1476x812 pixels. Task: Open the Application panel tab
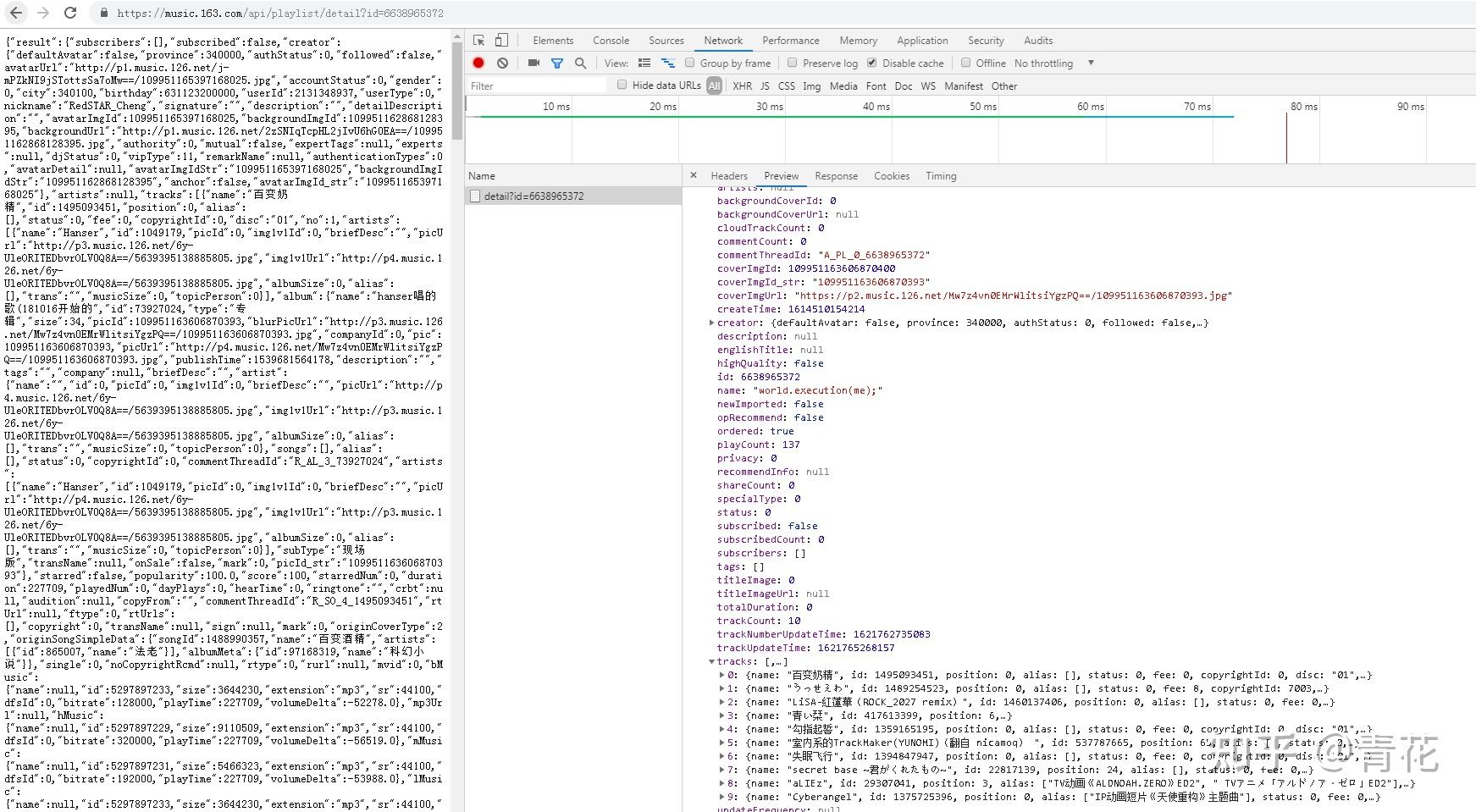pos(922,41)
